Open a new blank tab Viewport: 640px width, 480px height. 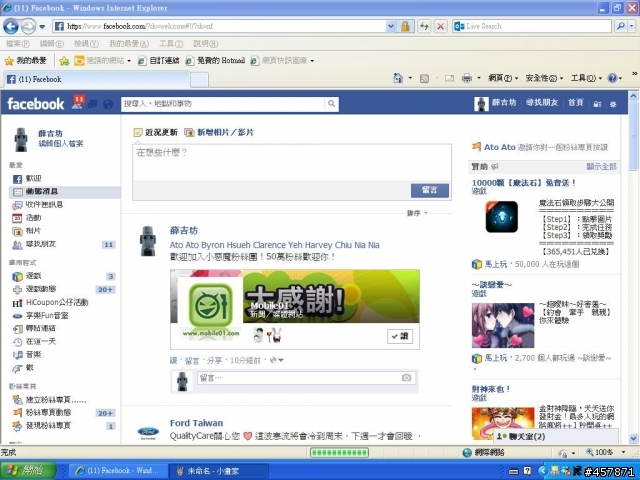pos(199,80)
